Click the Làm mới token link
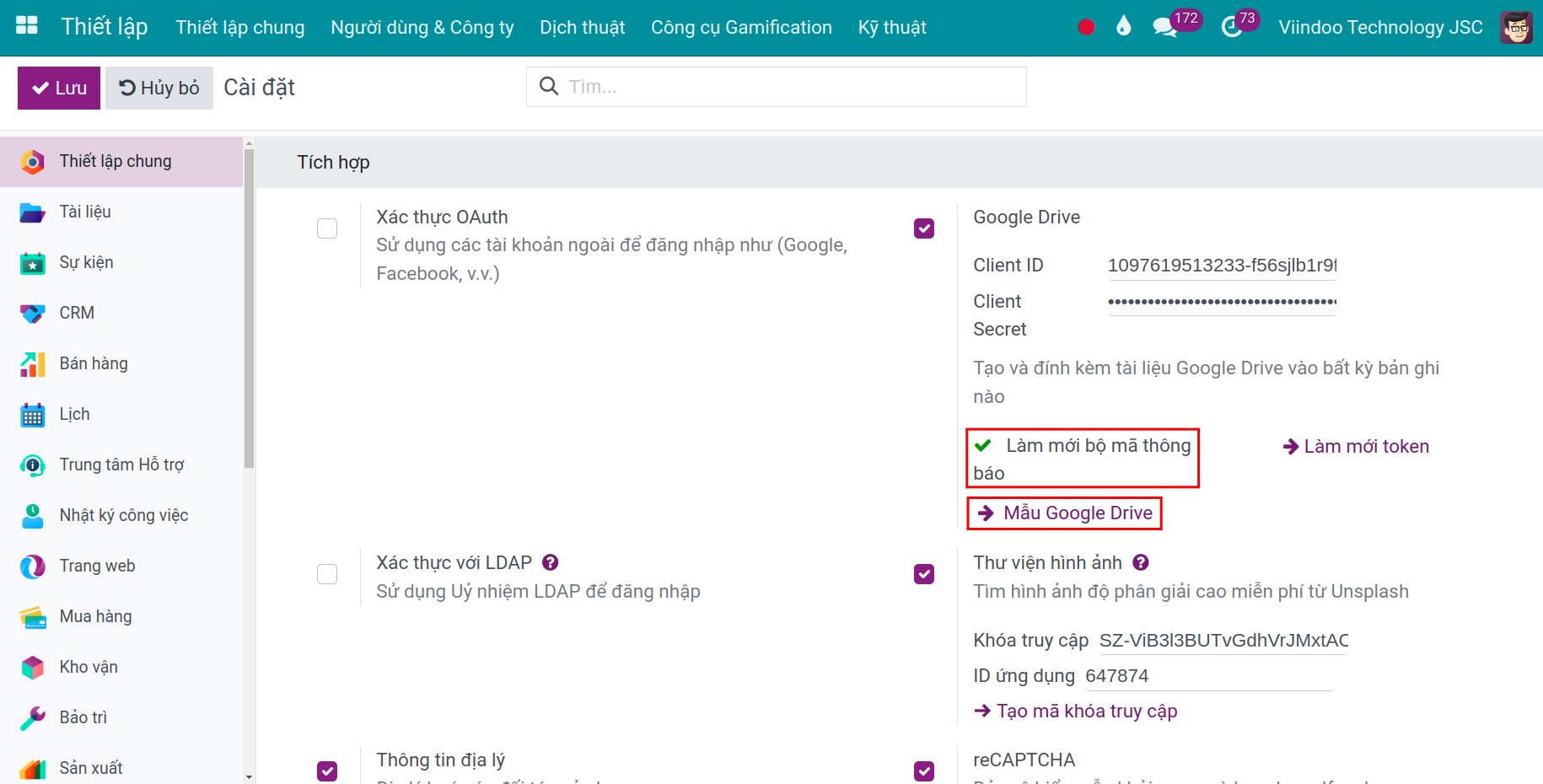Screen dimensions: 1543x784 coord(1356,447)
